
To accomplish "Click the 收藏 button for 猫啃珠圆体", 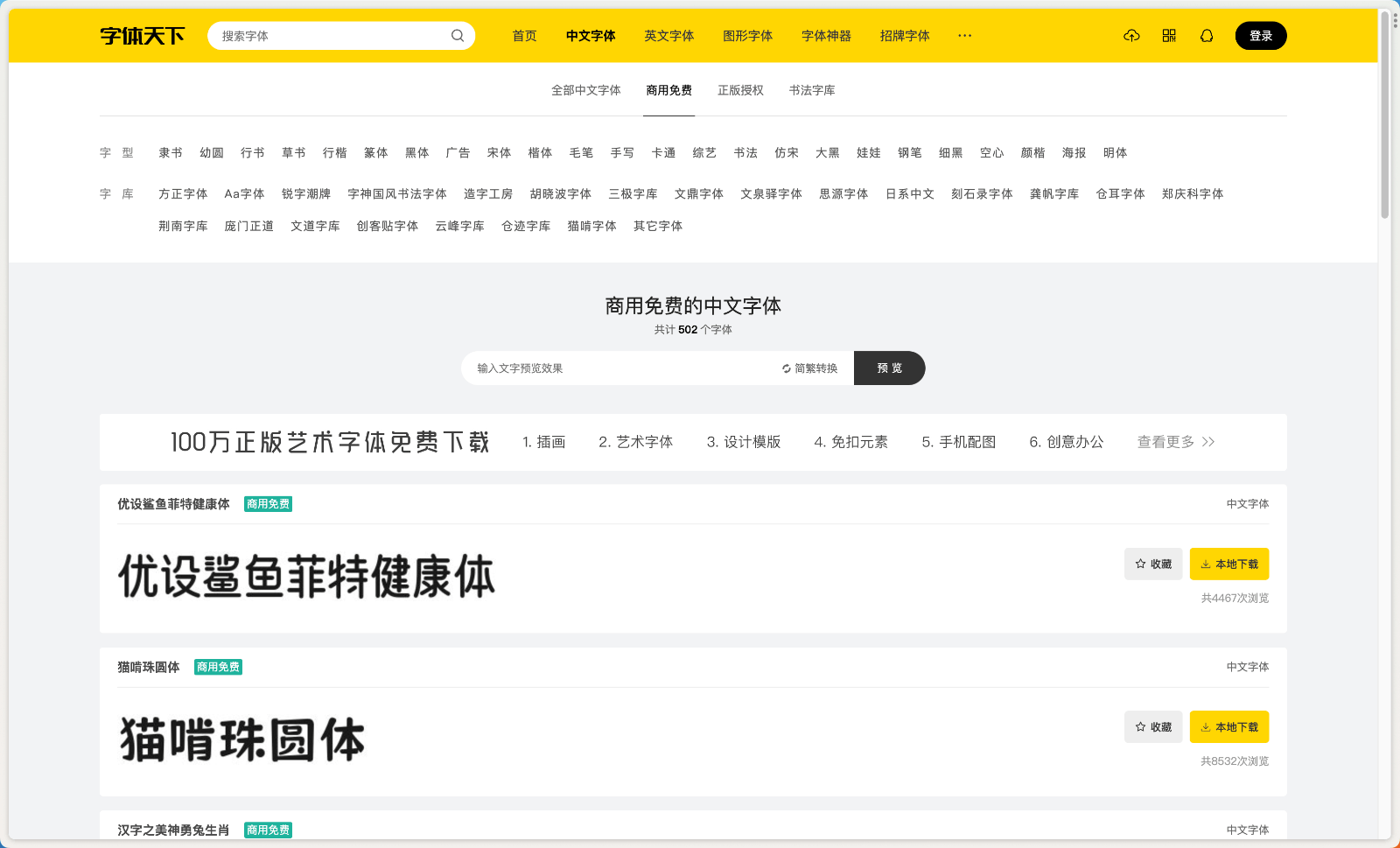I will pyautogui.click(x=1152, y=726).
